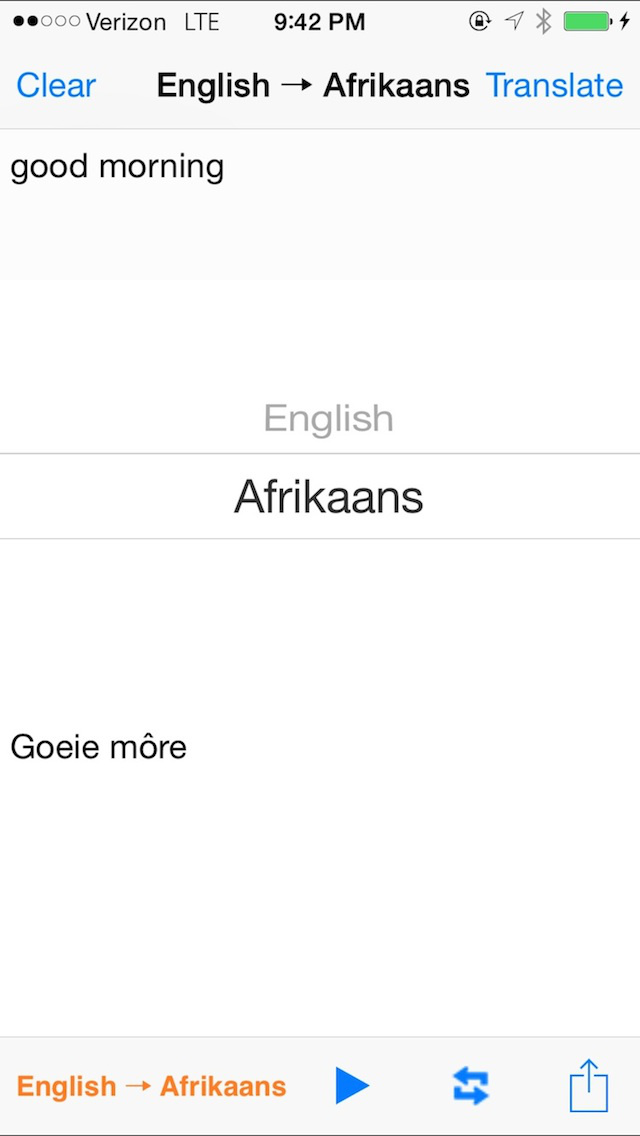640x1136 pixels.
Task: Tap the Clear button
Action: coord(56,86)
